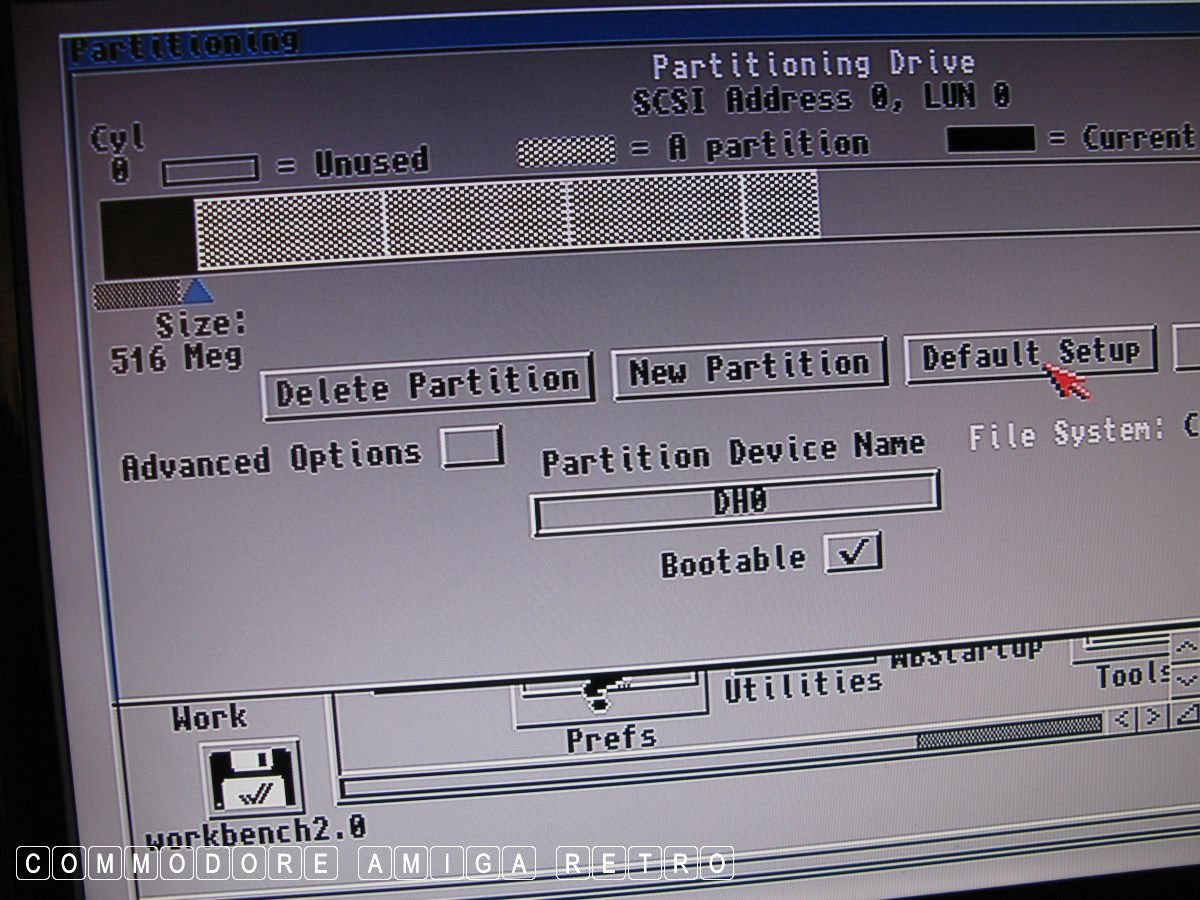Click the window resize gadget at bottom right
This screenshot has width=1200, height=900.
(x=1187, y=713)
